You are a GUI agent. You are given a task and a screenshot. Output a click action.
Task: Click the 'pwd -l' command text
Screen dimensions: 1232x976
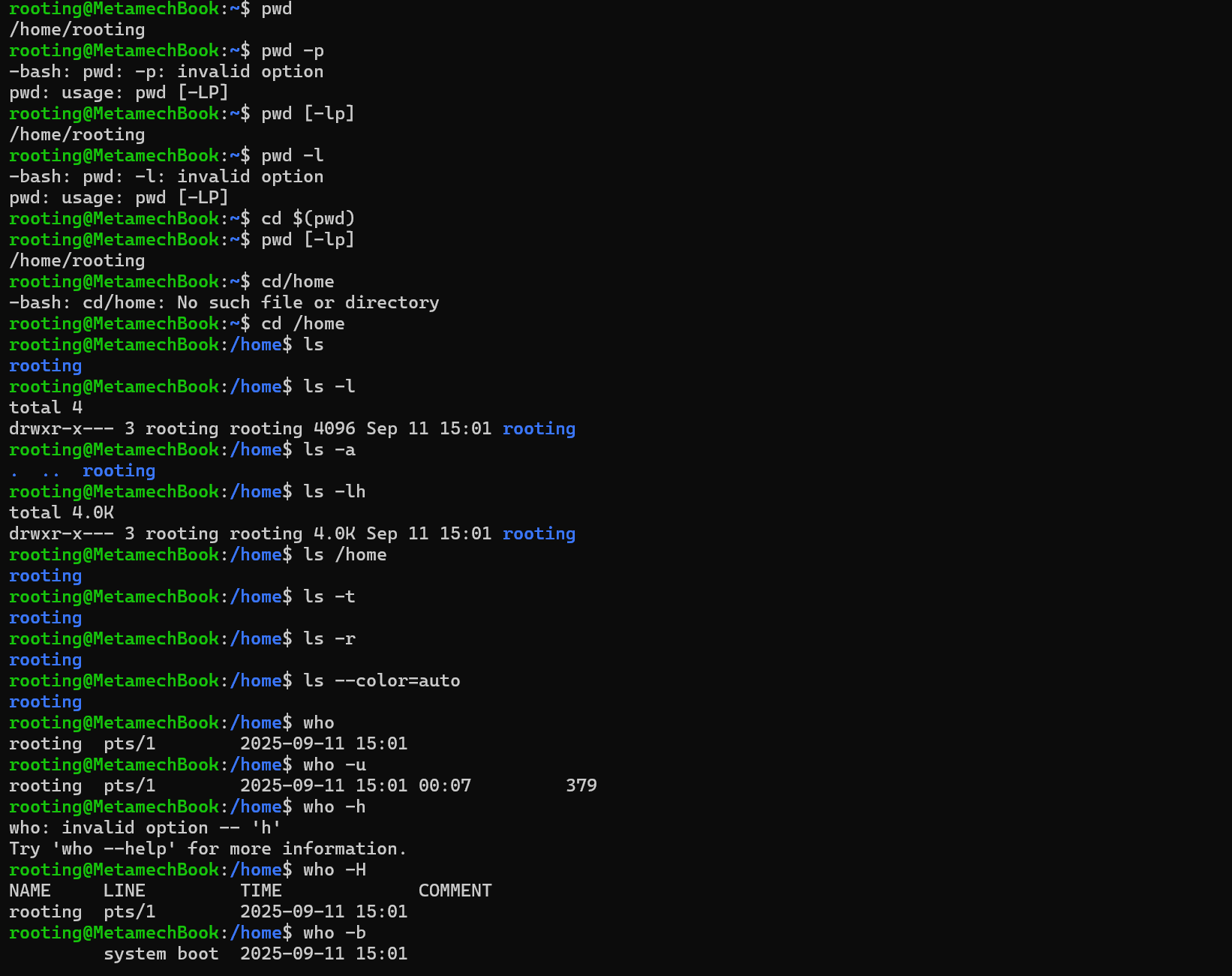(x=293, y=155)
